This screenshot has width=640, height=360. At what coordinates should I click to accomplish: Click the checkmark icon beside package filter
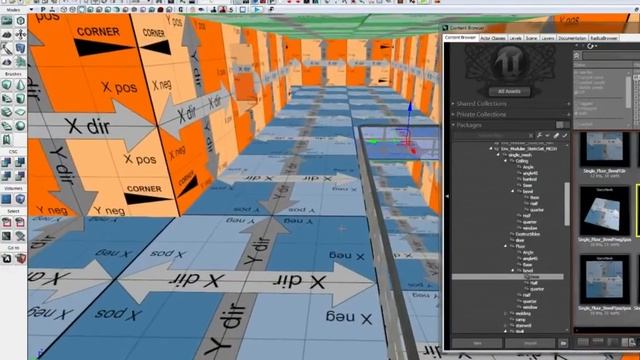(x=565, y=135)
